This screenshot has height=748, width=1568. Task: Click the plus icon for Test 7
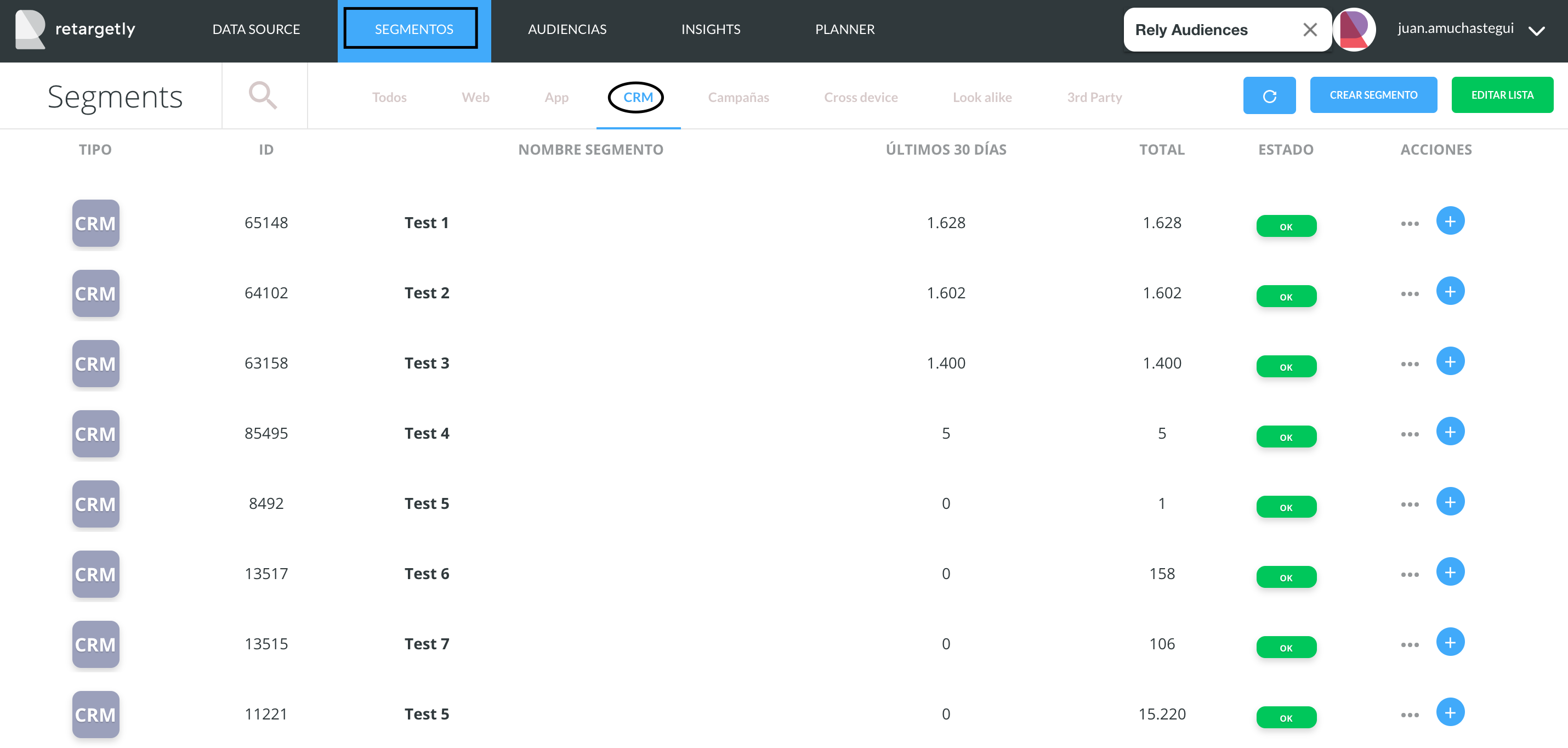coord(1450,642)
